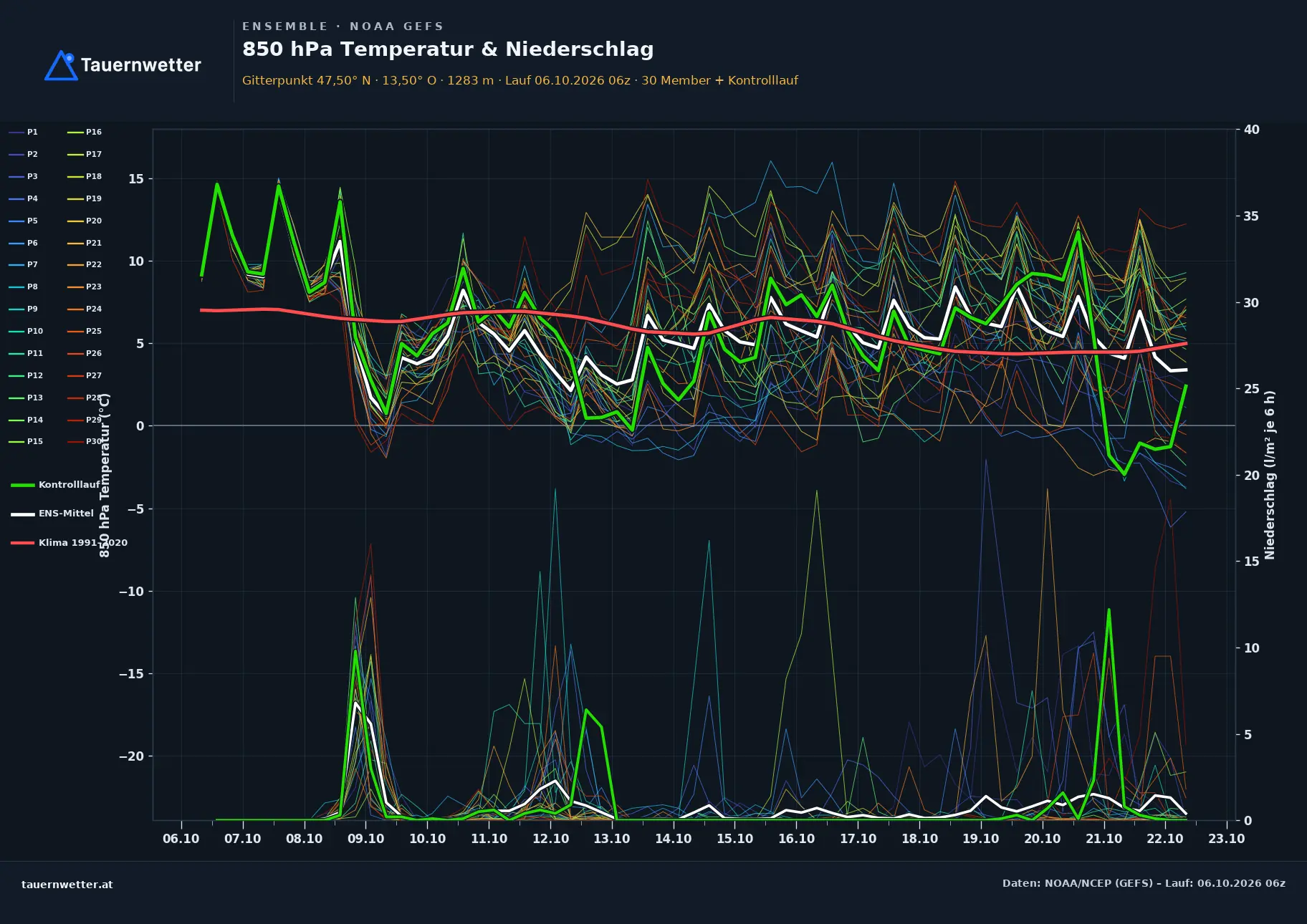Select the P26 legend entry
Viewport: 1307px width, 924px height.
point(85,353)
